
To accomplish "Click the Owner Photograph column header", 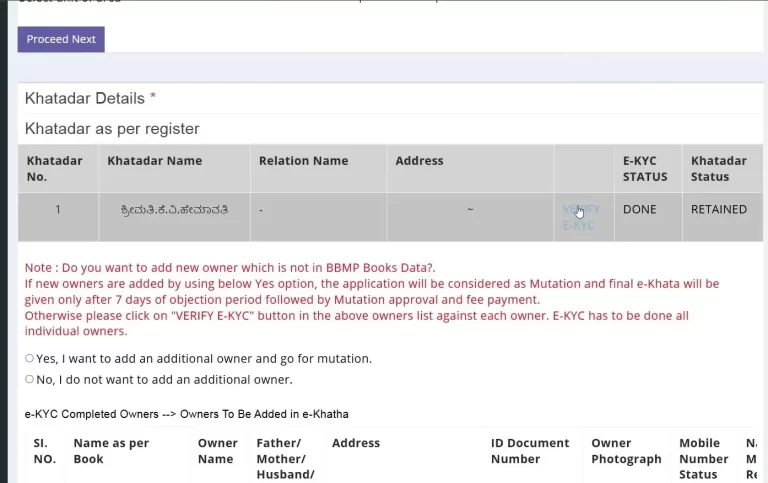I will pos(626,451).
